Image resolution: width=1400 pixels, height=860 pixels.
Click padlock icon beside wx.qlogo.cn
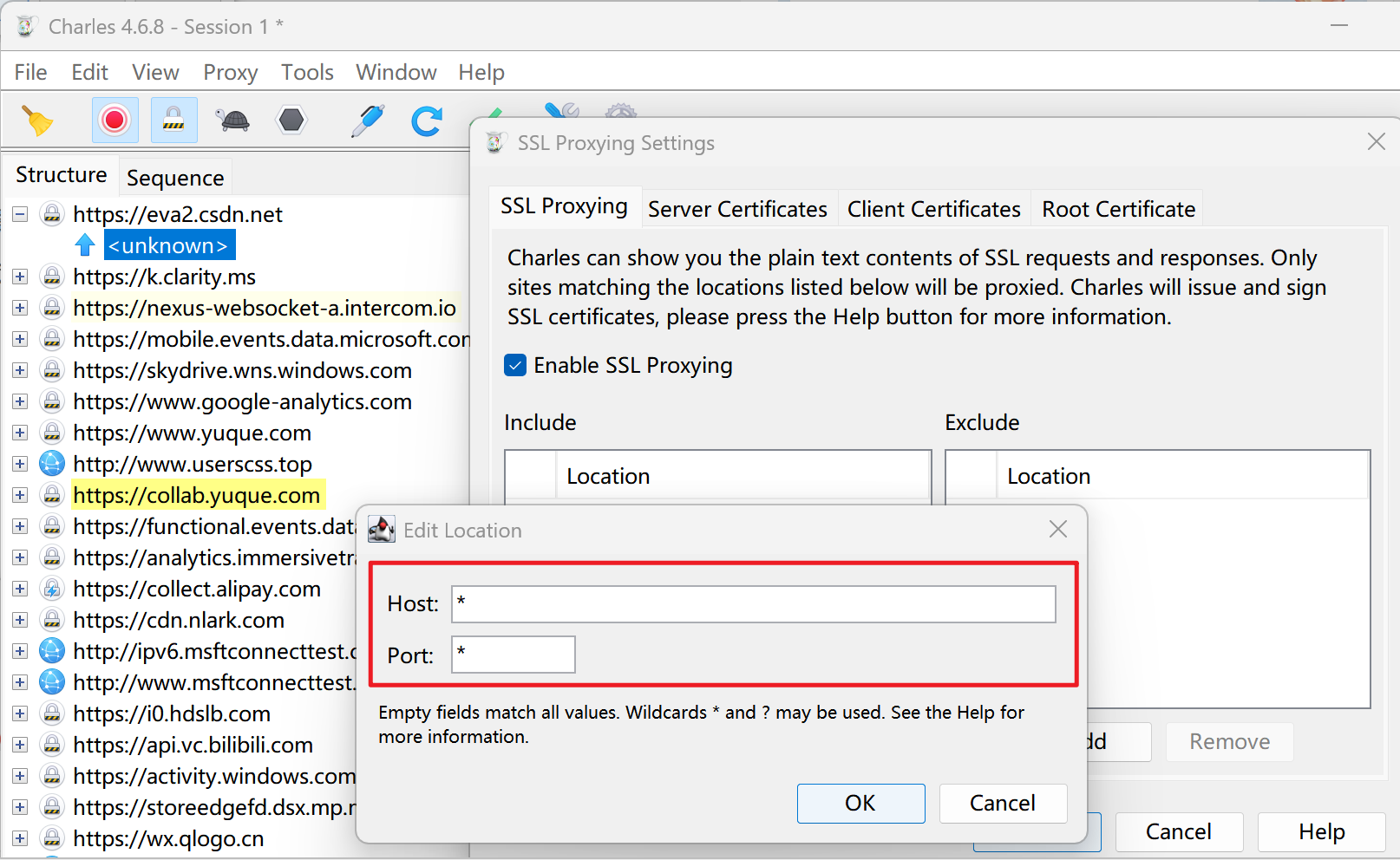(x=52, y=838)
